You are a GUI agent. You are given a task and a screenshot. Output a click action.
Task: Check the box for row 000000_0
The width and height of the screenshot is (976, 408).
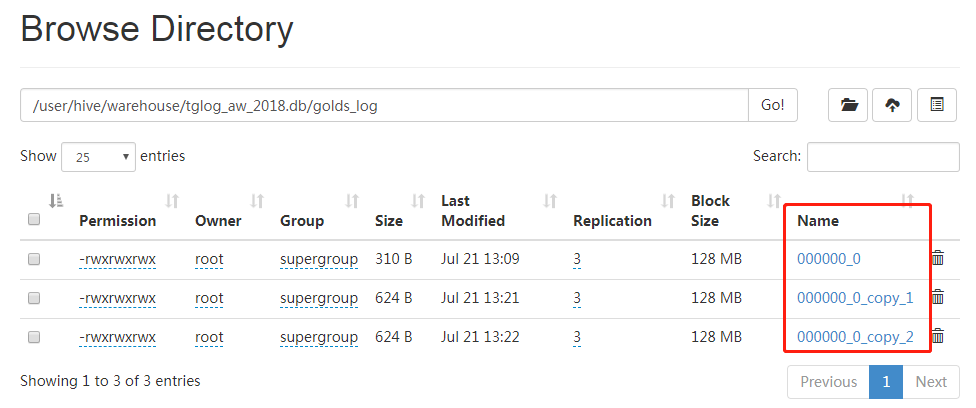pos(34,259)
